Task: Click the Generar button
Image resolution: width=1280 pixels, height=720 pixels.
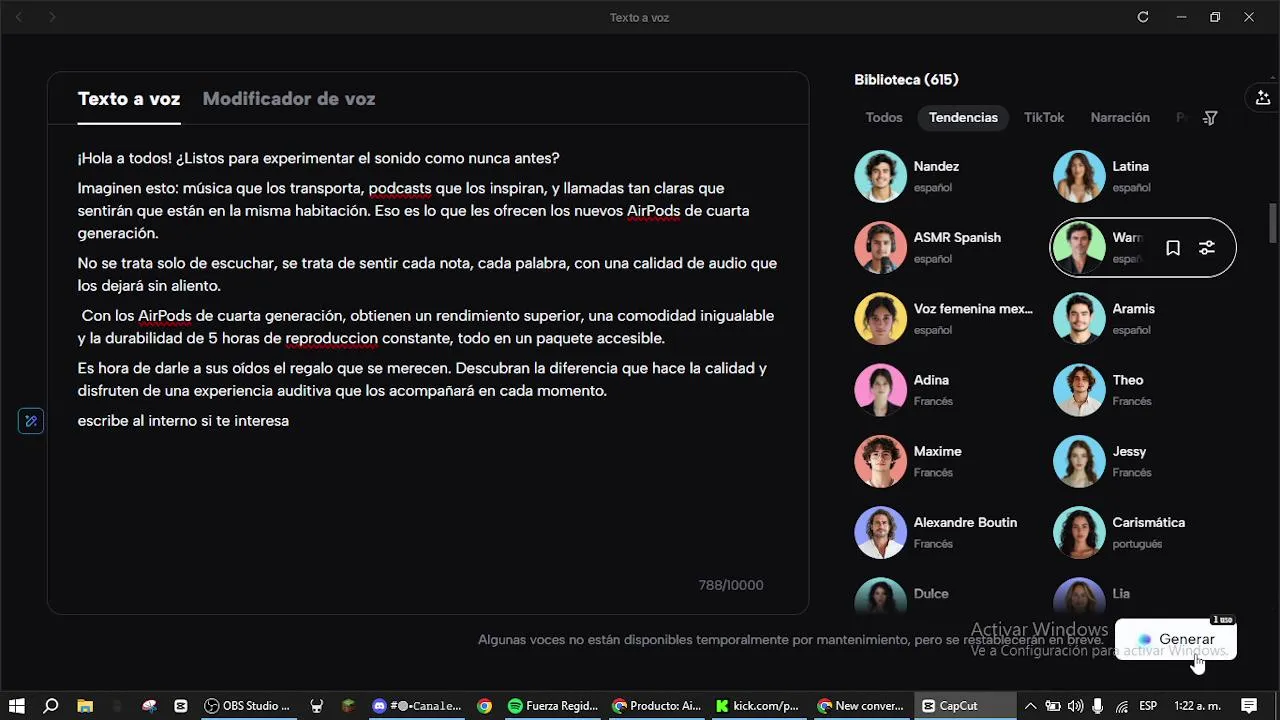Action: [1175, 639]
